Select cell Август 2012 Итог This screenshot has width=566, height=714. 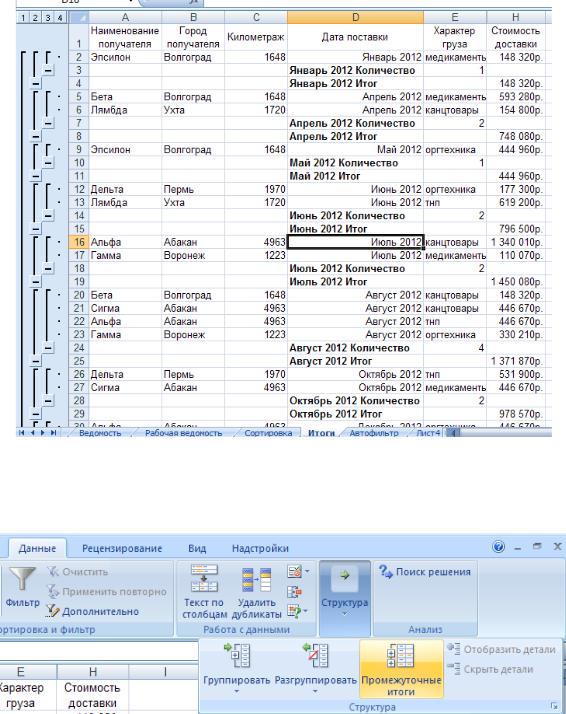click(355, 361)
